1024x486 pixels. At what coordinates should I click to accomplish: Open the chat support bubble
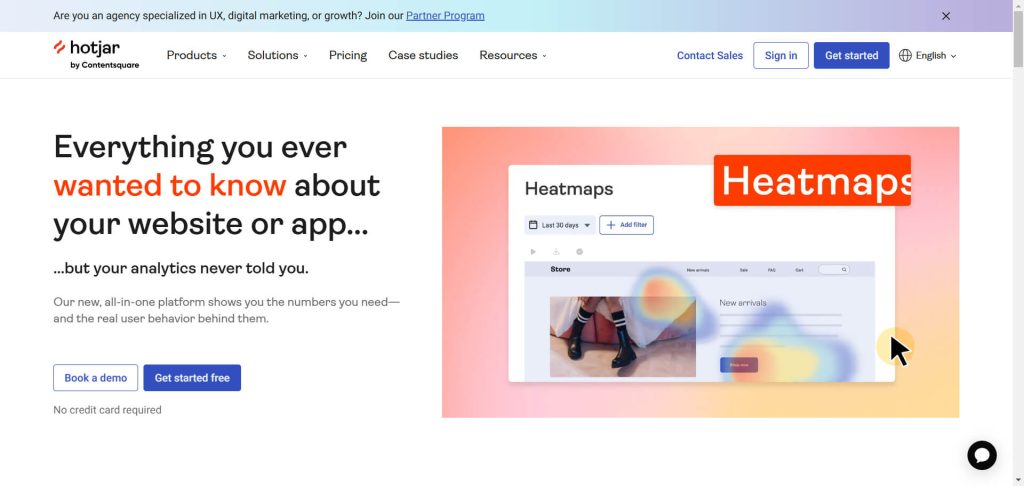click(x=982, y=455)
